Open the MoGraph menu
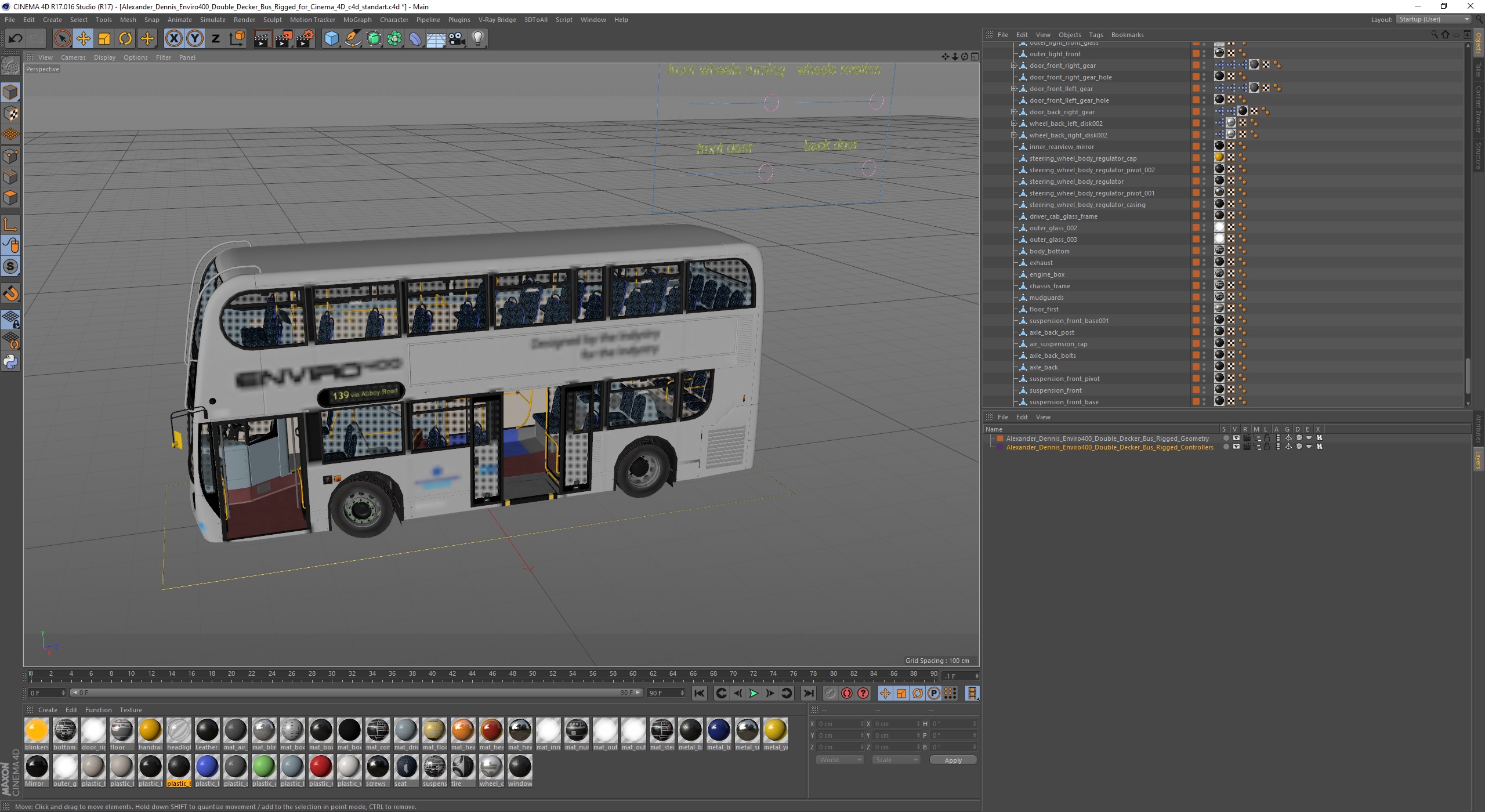The image size is (1485, 812). pyautogui.click(x=357, y=20)
